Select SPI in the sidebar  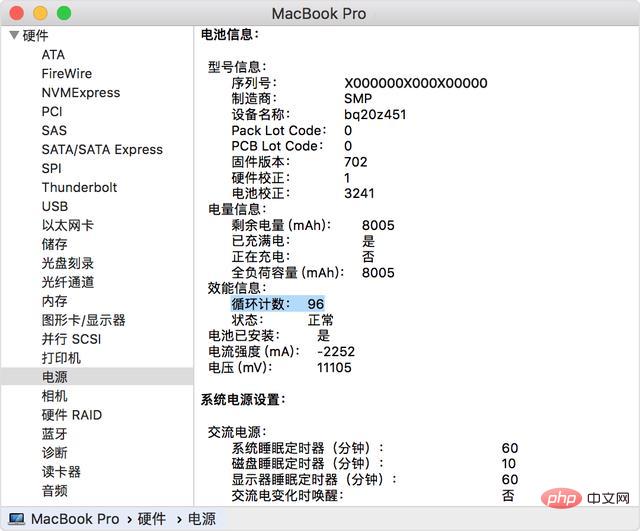click(x=51, y=168)
